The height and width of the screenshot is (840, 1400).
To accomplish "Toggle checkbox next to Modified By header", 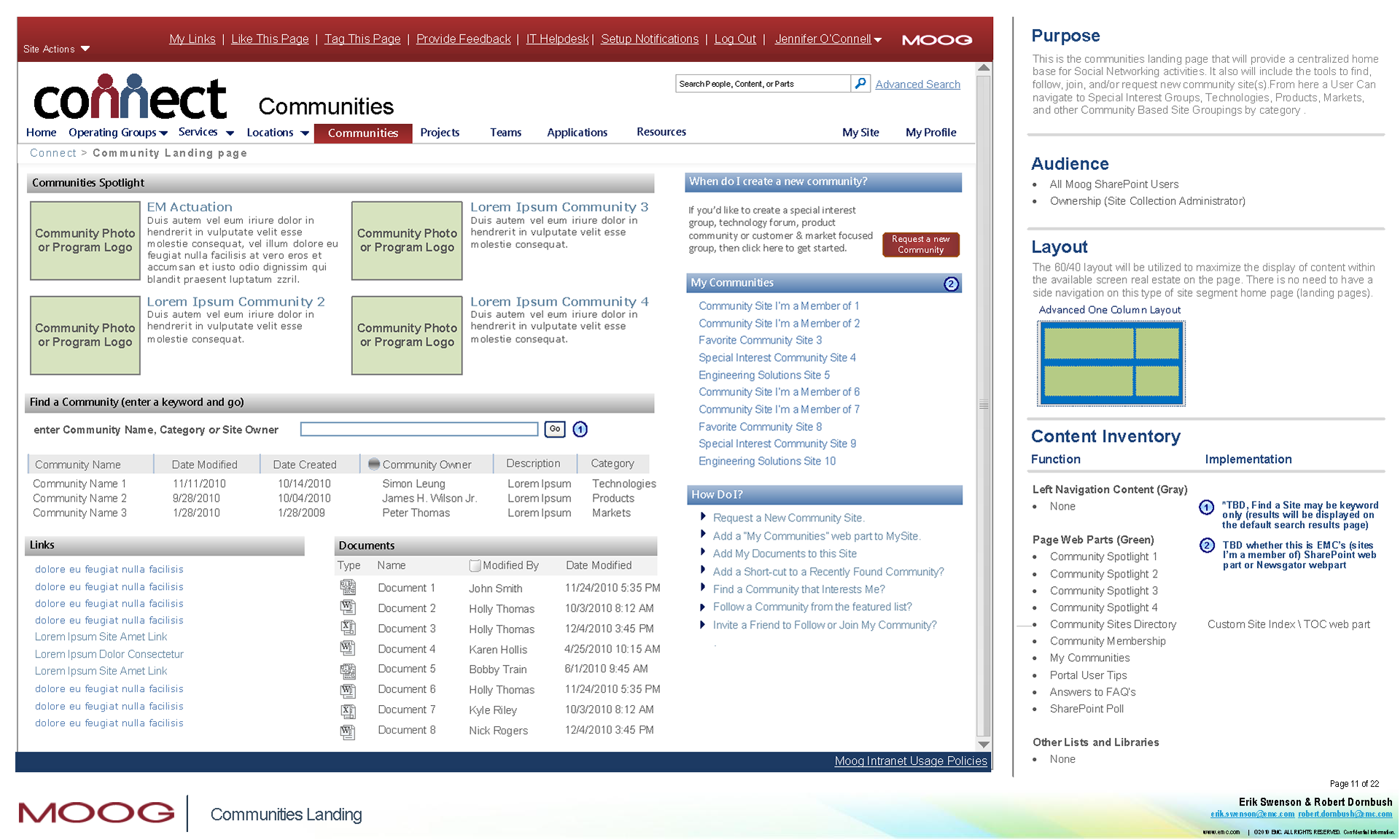I will point(475,565).
